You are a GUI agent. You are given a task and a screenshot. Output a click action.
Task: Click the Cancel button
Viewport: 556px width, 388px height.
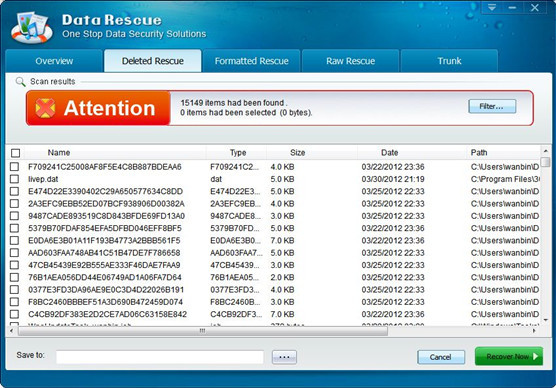pyautogui.click(x=441, y=357)
